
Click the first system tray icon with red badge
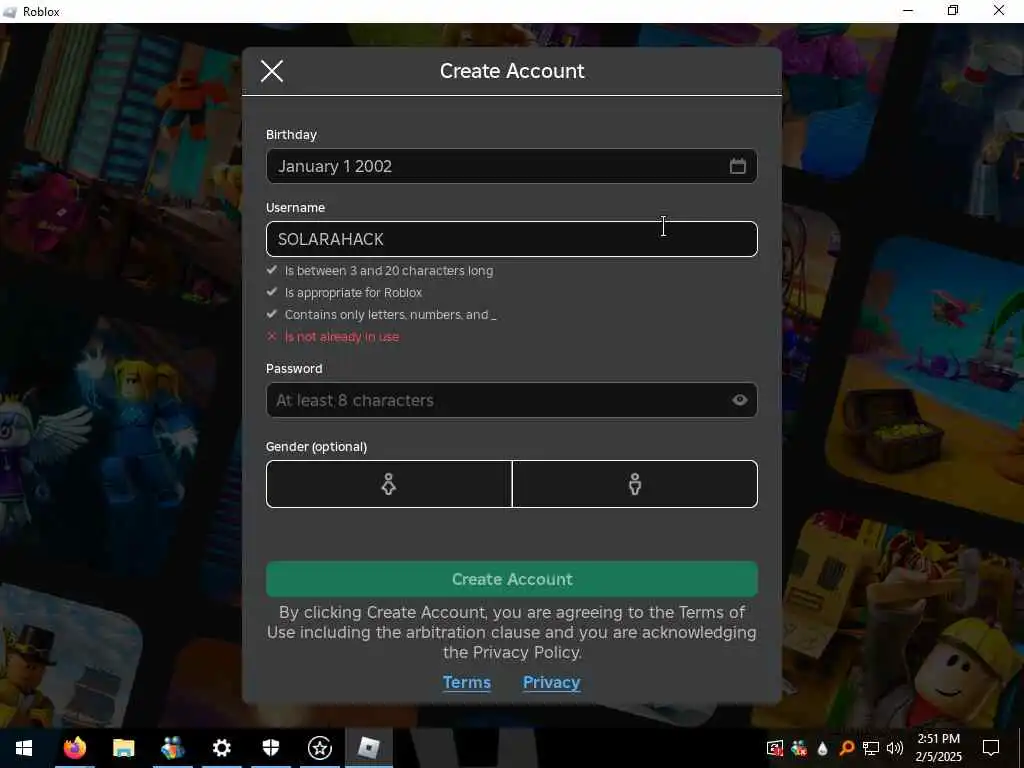click(x=775, y=748)
